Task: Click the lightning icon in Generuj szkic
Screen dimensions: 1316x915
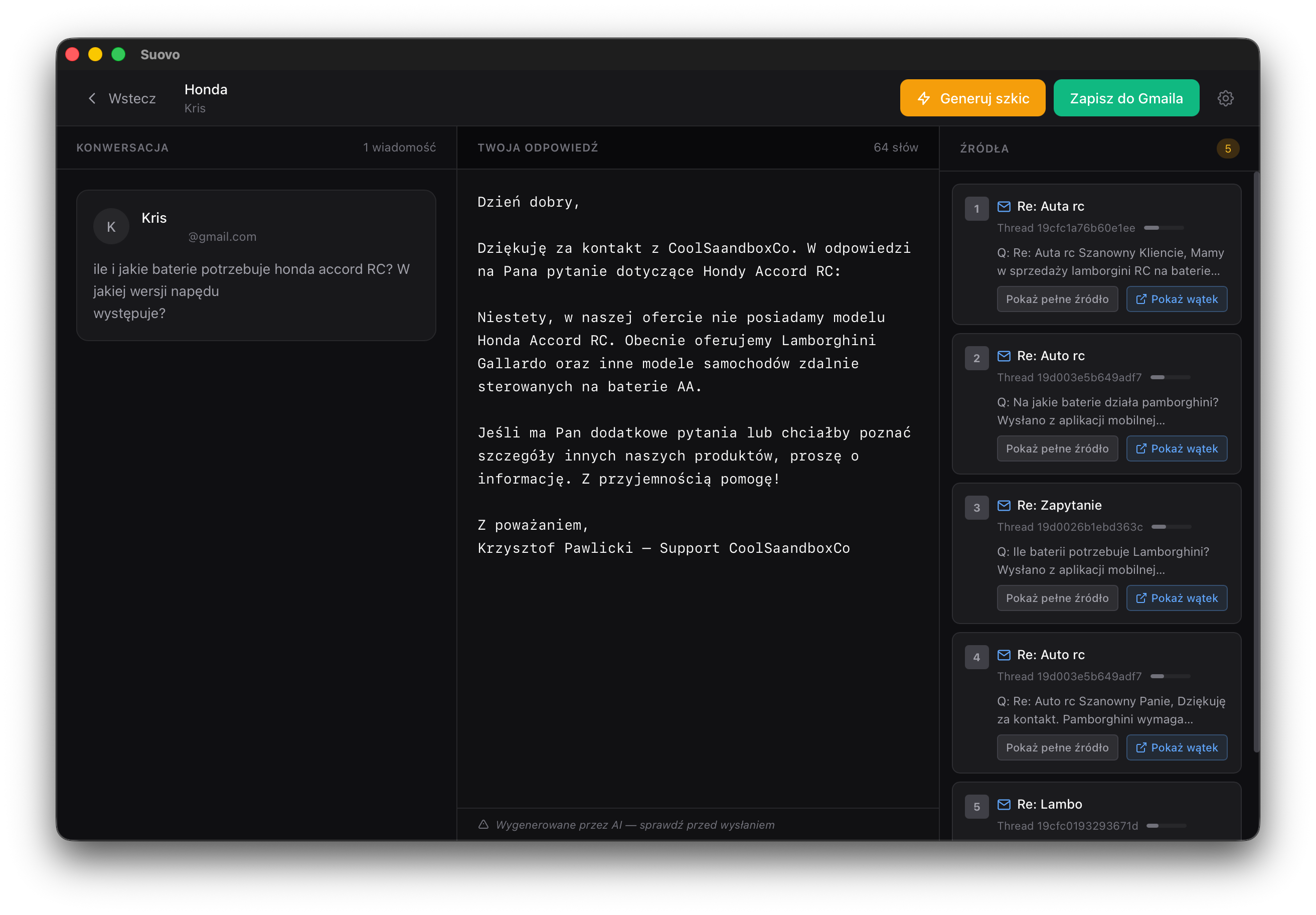Action: (924, 98)
